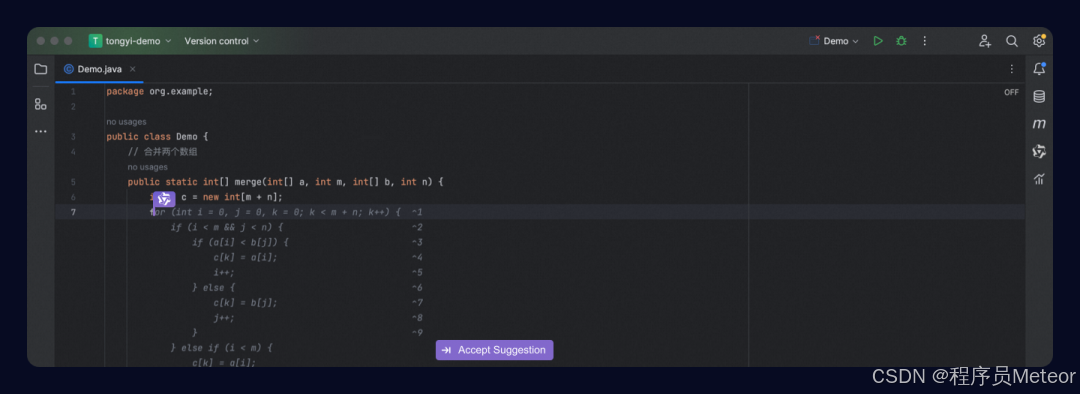Click line number 7 in gutter
The width and height of the screenshot is (1080, 394).
pos(73,211)
